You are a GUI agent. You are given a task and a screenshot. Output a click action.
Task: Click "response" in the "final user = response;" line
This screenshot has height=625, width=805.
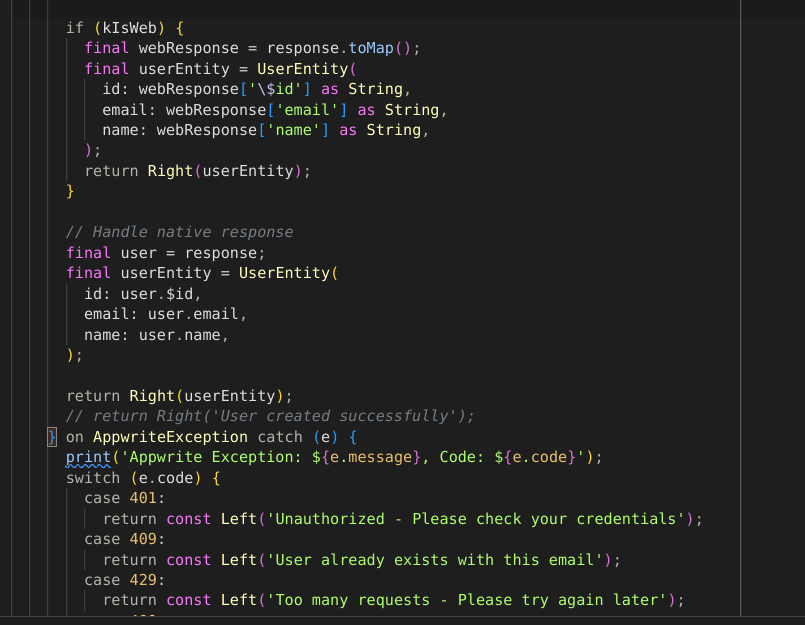point(221,253)
